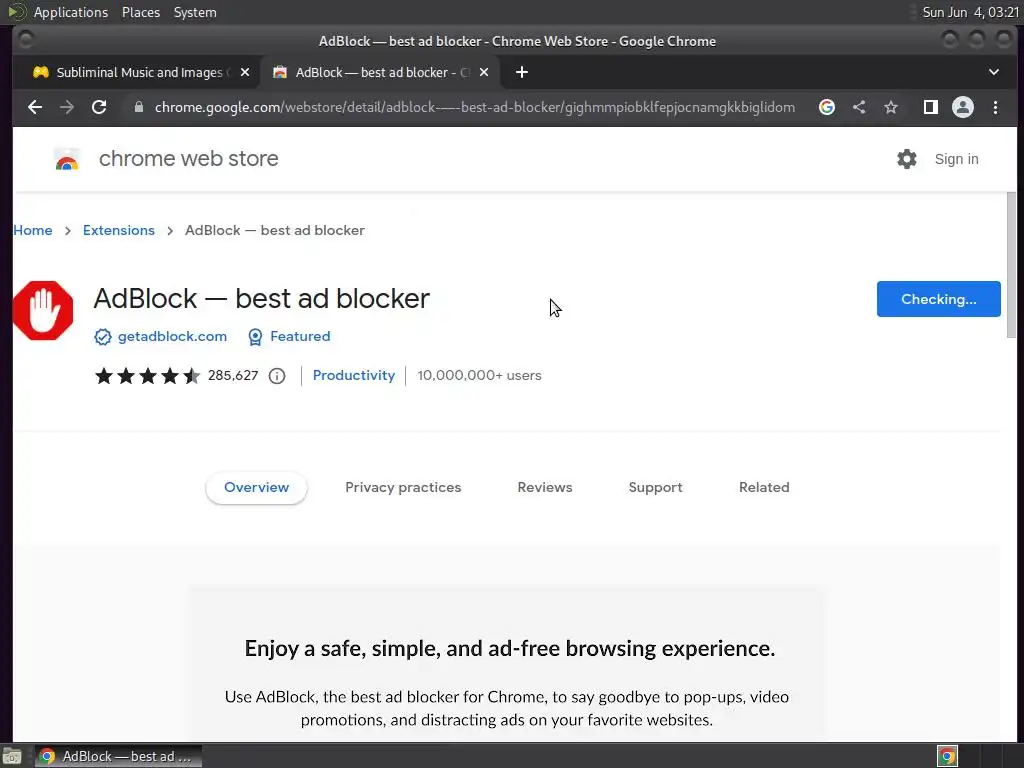
Task: Click the lock icon in address bar
Action: click(x=138, y=107)
